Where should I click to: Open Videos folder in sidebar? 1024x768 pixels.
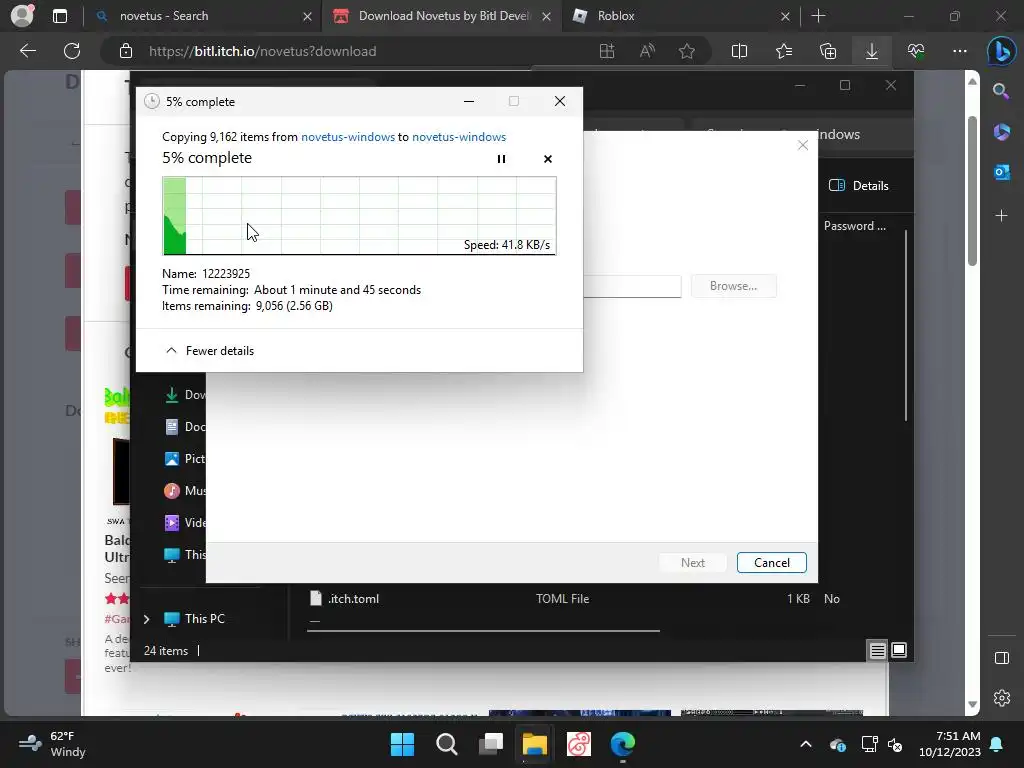pyautogui.click(x=184, y=522)
